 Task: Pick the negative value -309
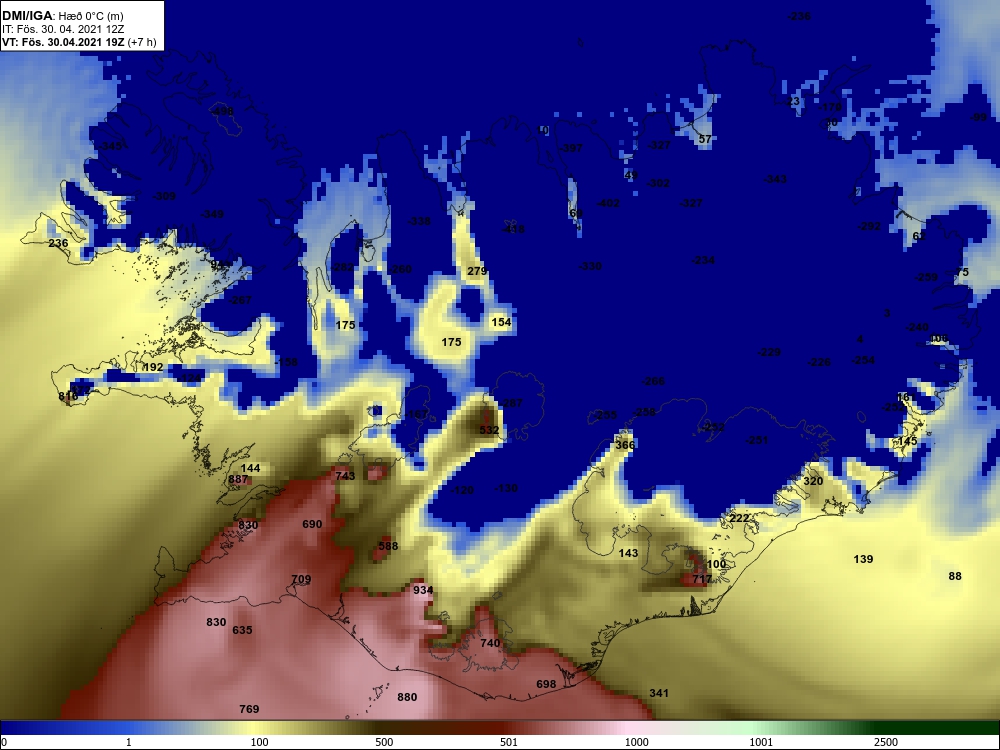164,196
